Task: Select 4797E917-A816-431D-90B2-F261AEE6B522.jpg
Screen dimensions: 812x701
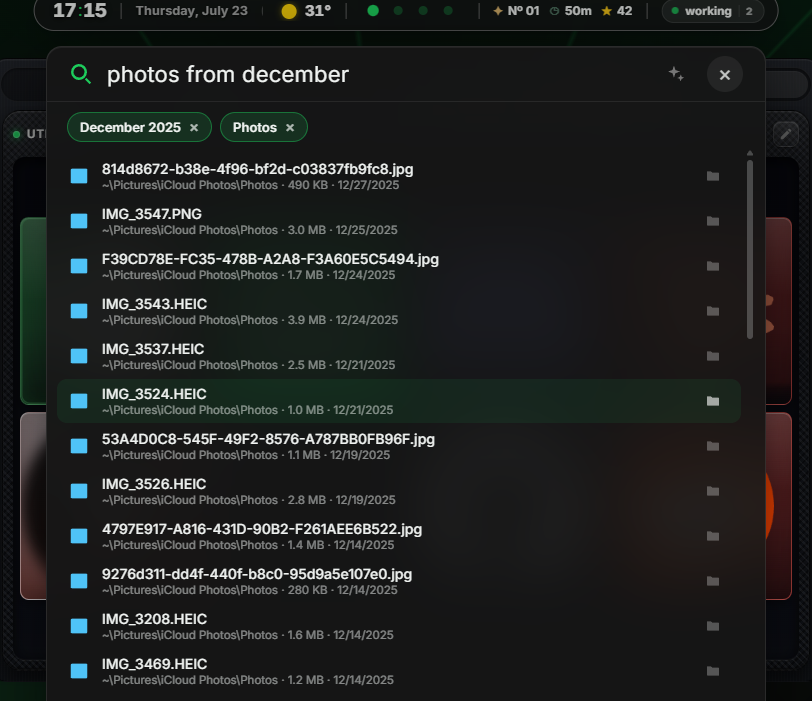Action: [x=399, y=536]
